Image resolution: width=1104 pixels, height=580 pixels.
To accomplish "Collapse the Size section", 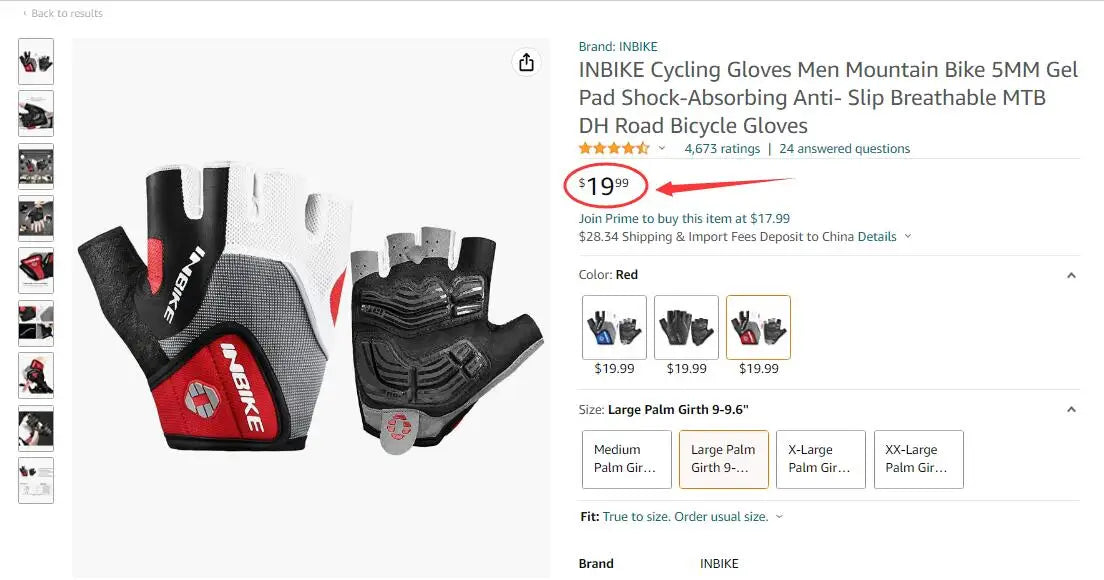I will click(1071, 409).
